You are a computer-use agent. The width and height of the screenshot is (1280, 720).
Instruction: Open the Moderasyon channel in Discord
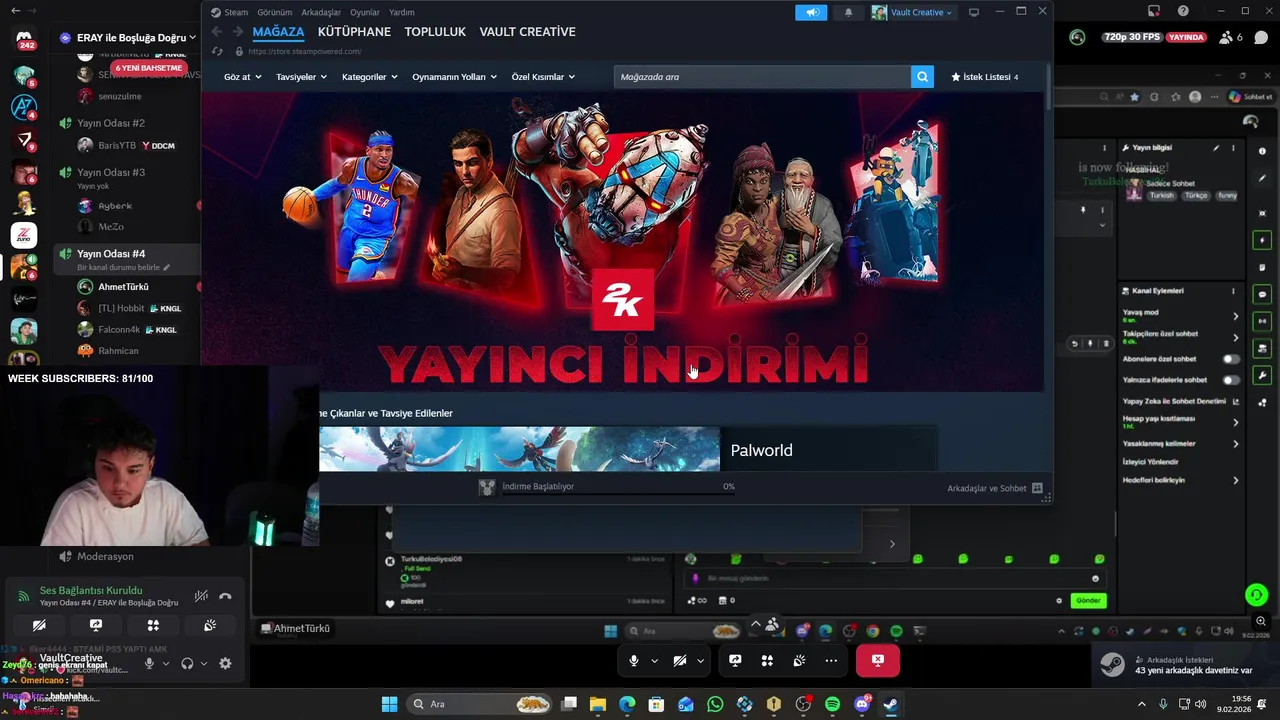tap(105, 556)
